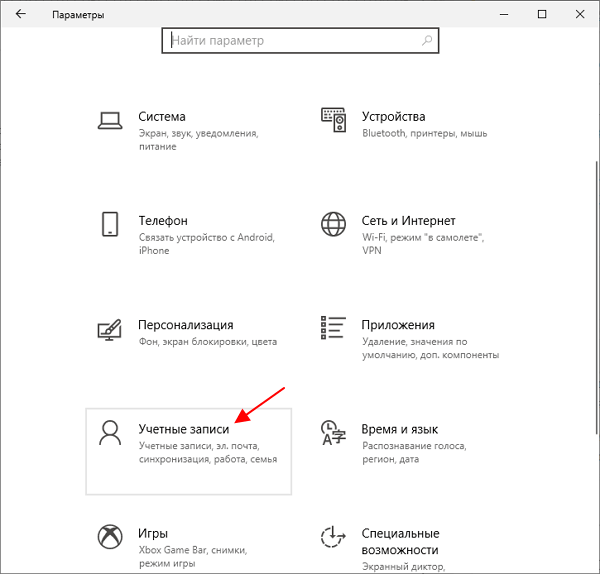
Task: Open the Приложения category
Action: point(398,325)
